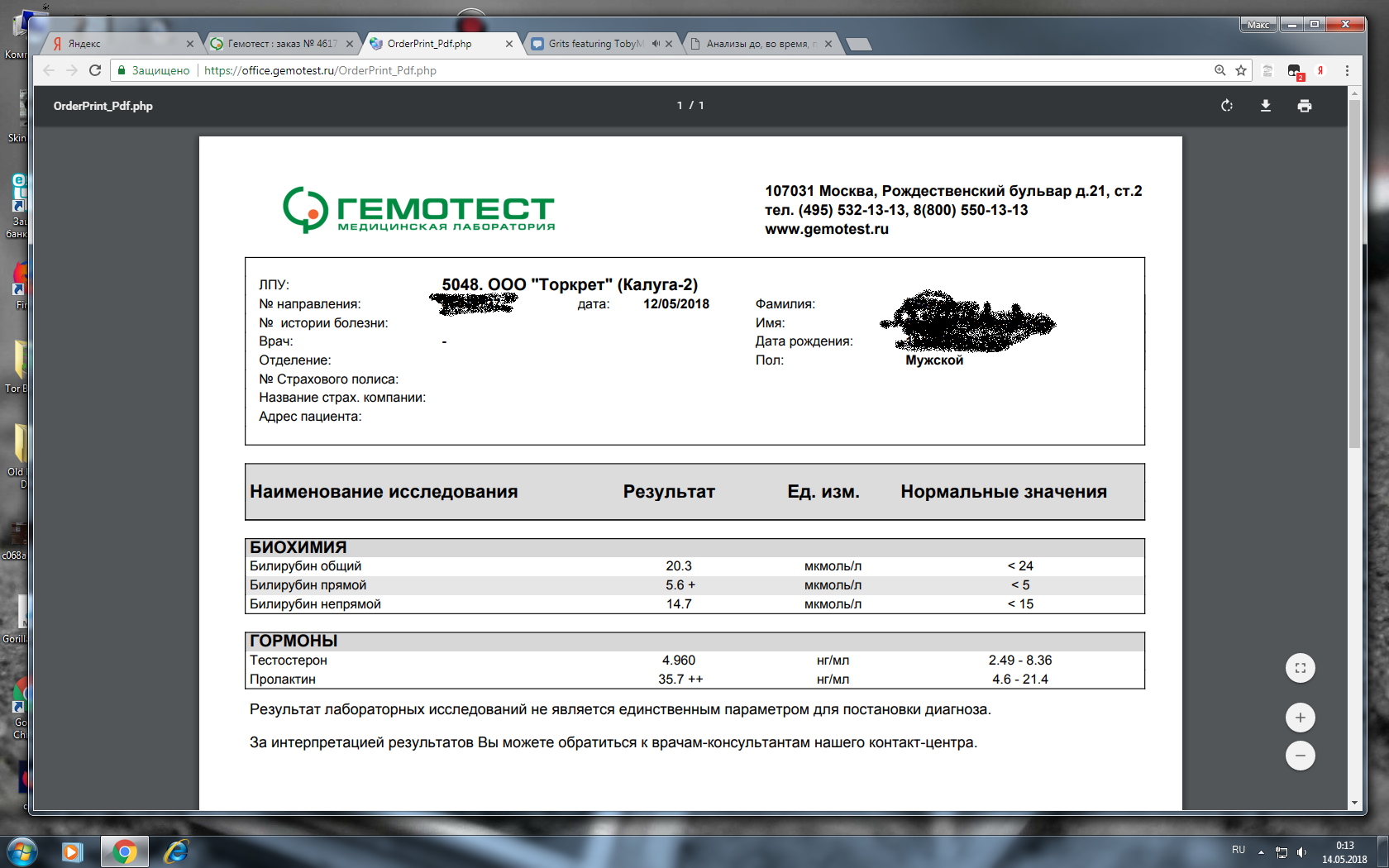The width and height of the screenshot is (1389, 868).
Task: Reload the current page
Action: click(95, 70)
